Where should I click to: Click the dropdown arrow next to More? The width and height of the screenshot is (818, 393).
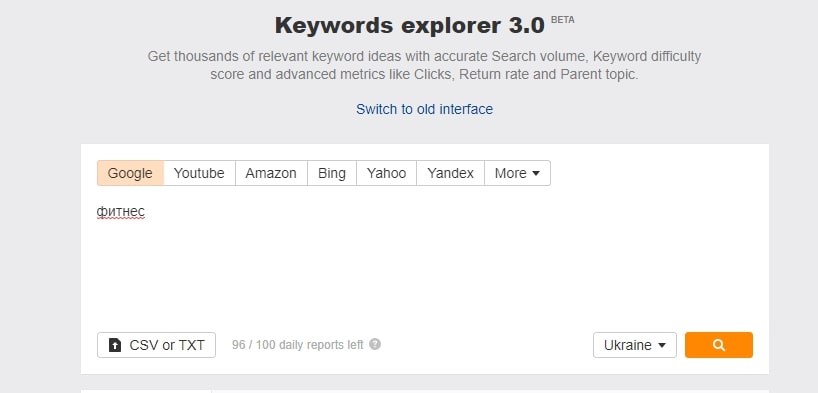click(535, 174)
